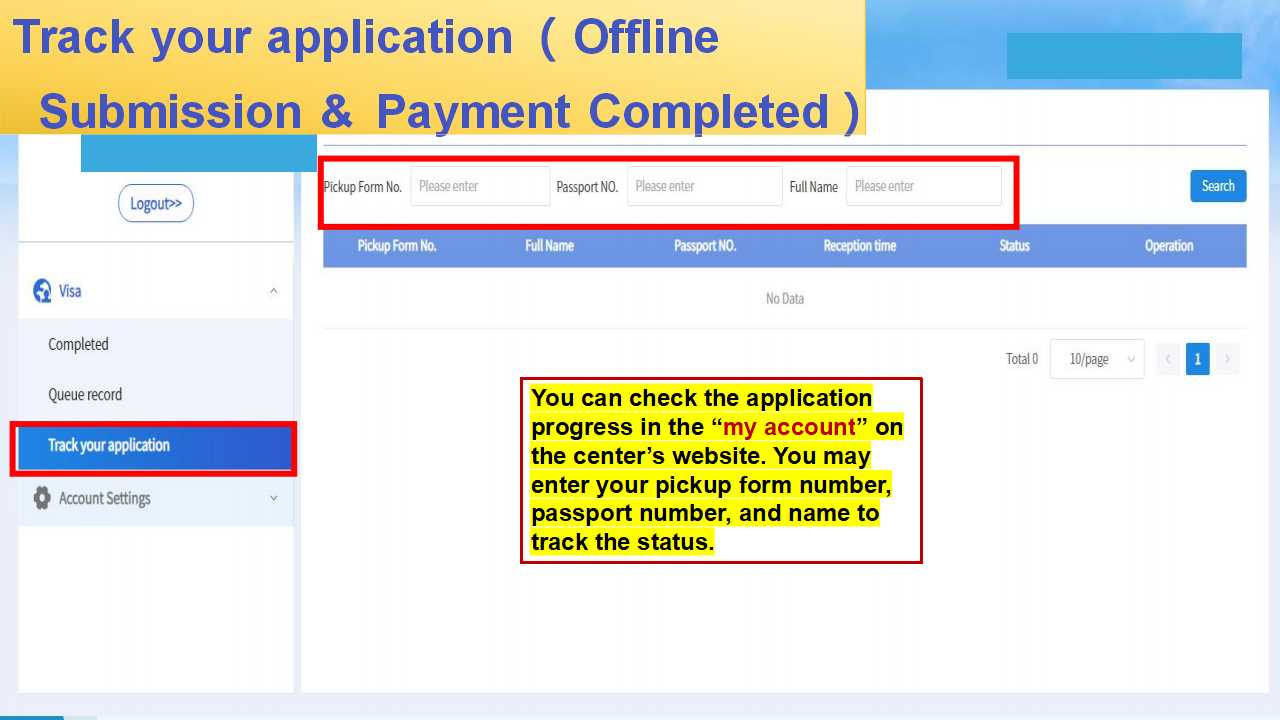Click the Reception time column header

tap(859, 246)
